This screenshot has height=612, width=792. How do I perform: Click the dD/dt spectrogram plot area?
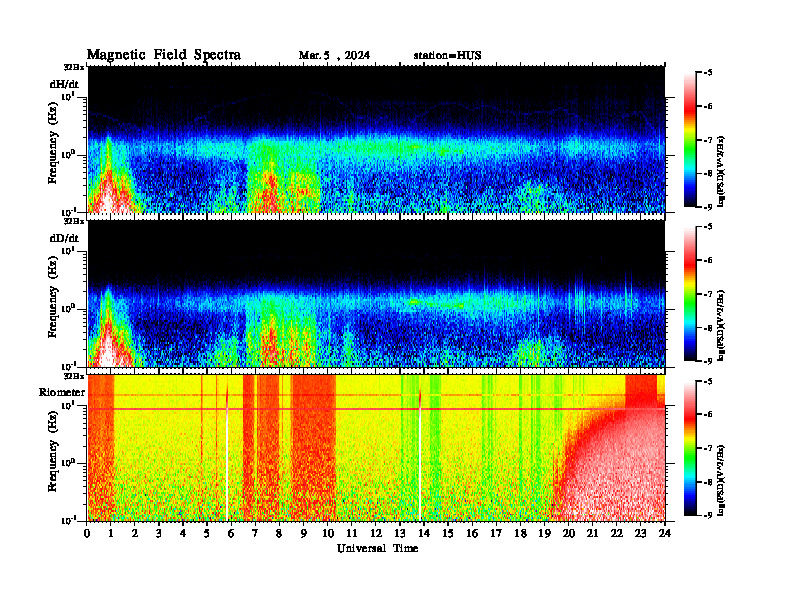pos(376,293)
